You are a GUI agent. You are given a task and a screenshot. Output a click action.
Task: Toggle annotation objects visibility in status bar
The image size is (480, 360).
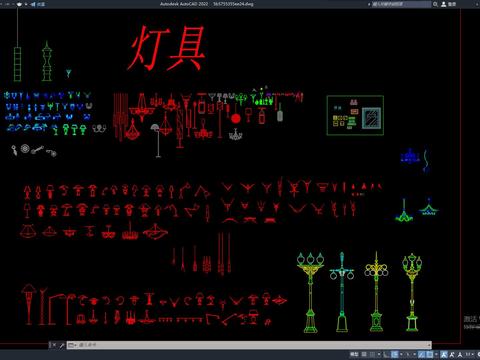tap(444, 354)
